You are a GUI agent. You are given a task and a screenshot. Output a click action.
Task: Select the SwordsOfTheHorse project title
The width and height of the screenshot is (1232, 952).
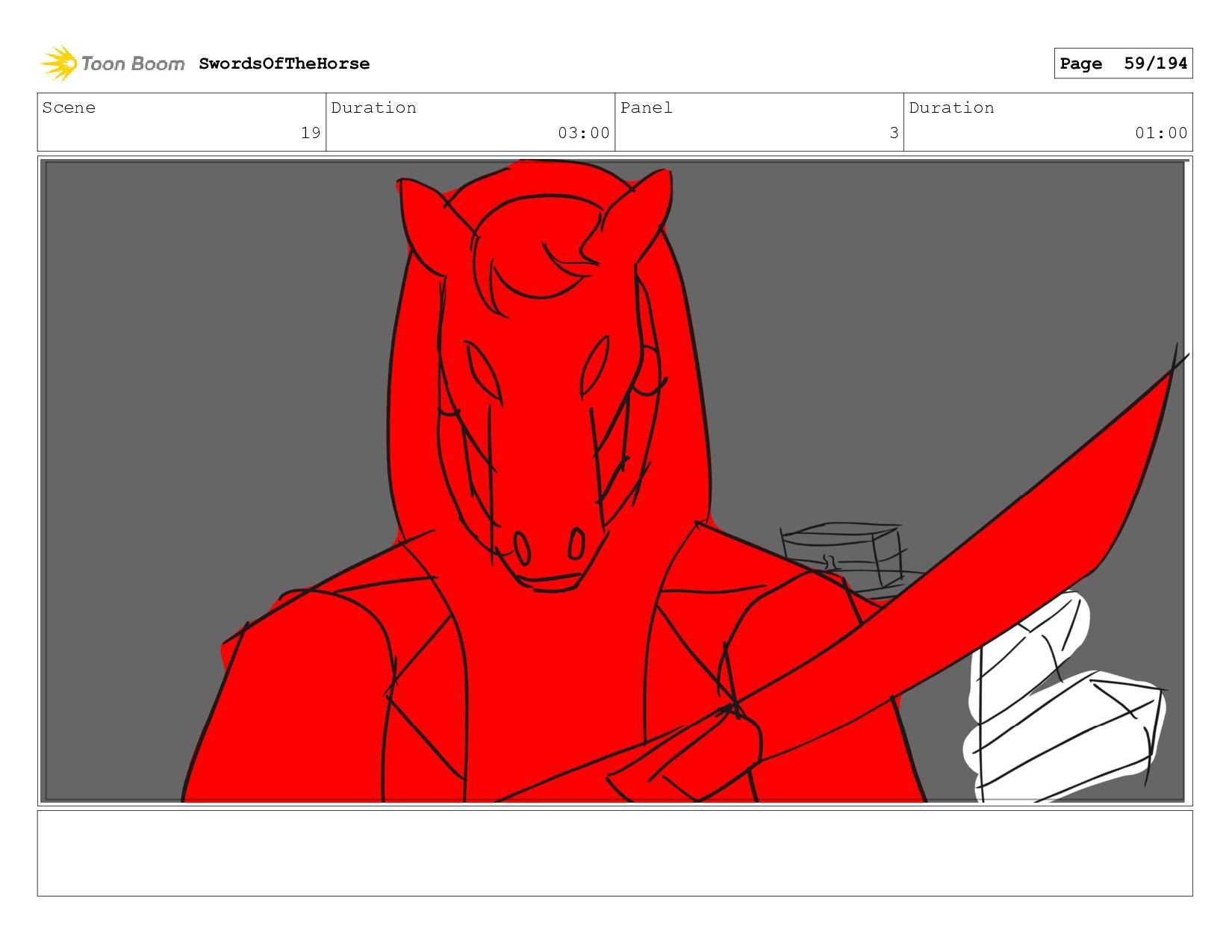(284, 64)
